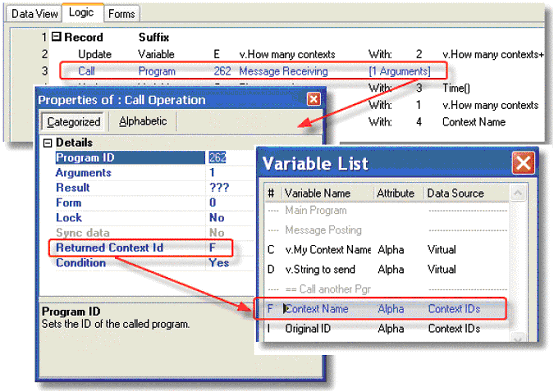Select variable C v.My Context Name
This screenshot has height=391, width=553.
387,250
